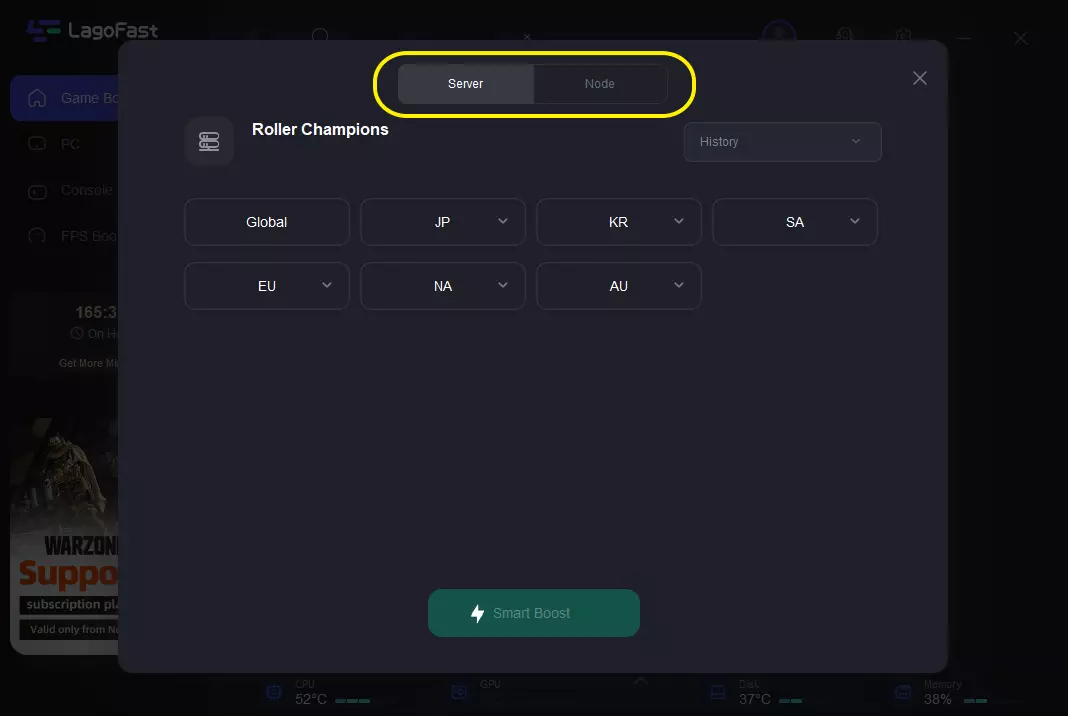Expand the SA server region dropdown

pos(794,222)
